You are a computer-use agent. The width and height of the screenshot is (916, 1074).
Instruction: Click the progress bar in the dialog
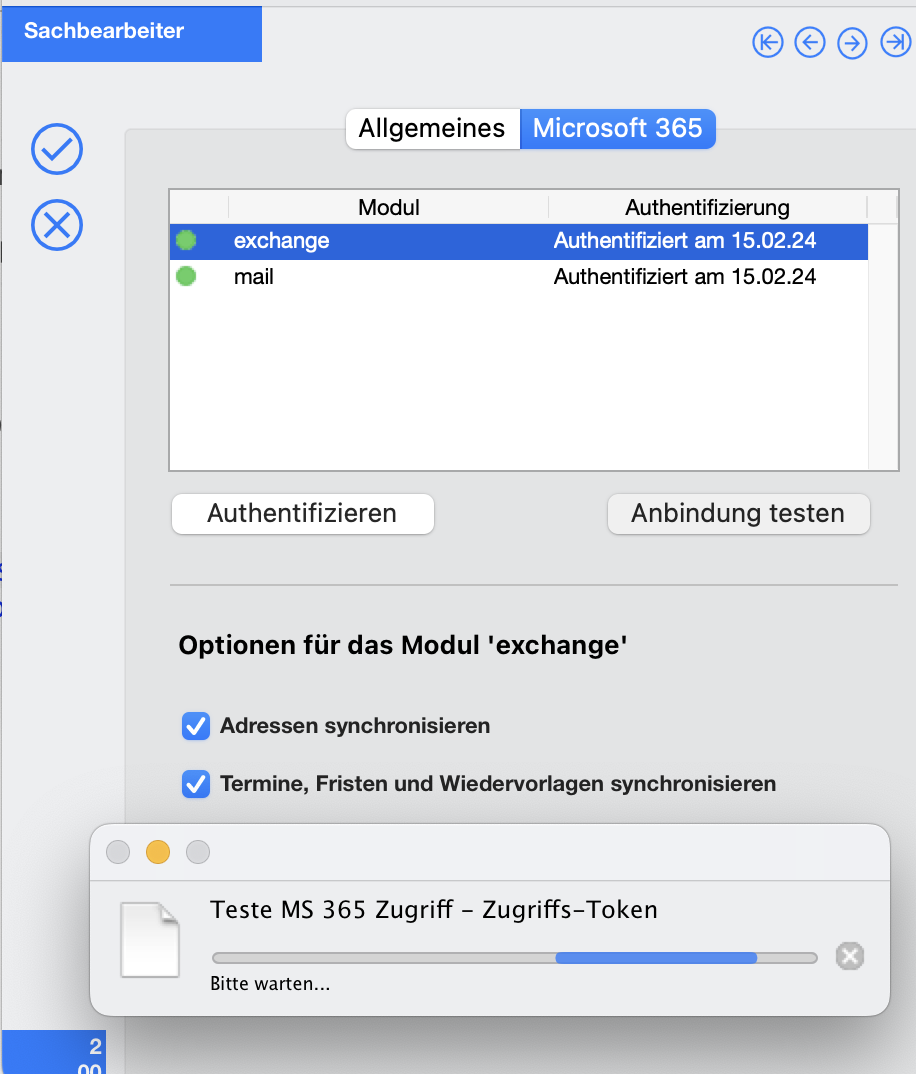(515, 958)
